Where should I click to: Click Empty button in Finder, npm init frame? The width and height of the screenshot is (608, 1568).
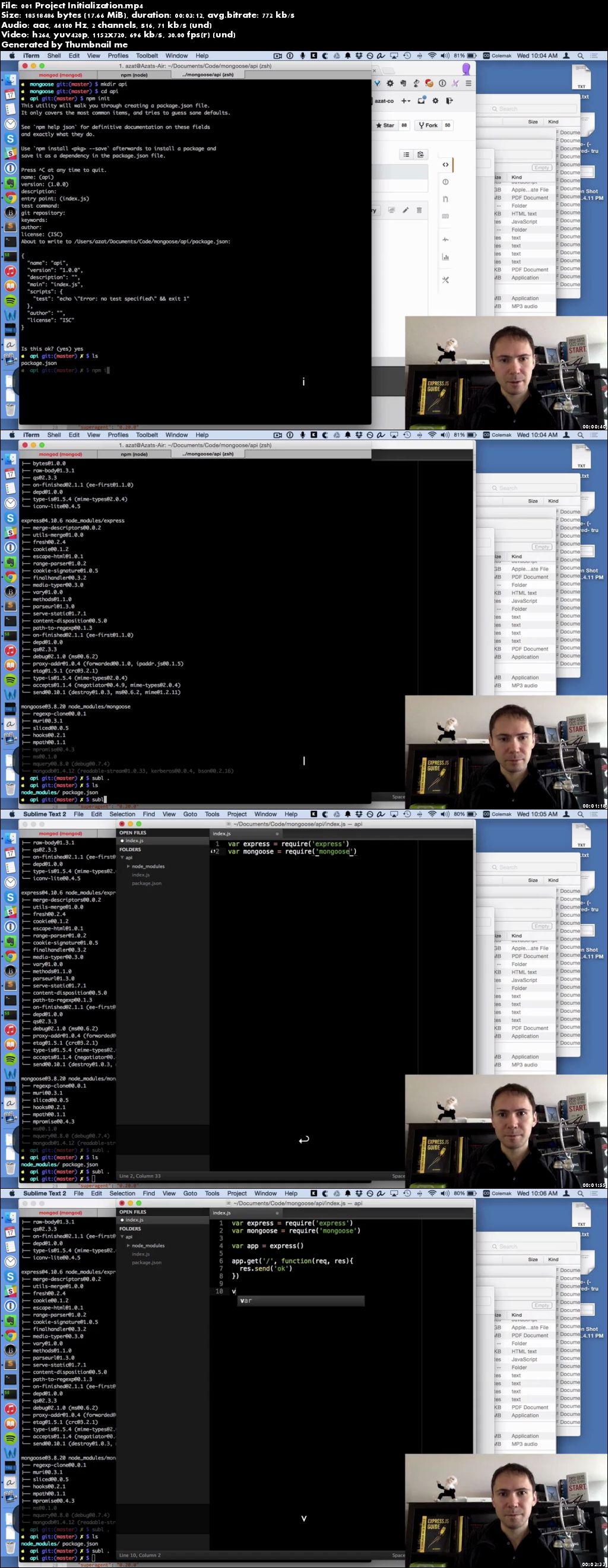pyautogui.click(x=541, y=167)
